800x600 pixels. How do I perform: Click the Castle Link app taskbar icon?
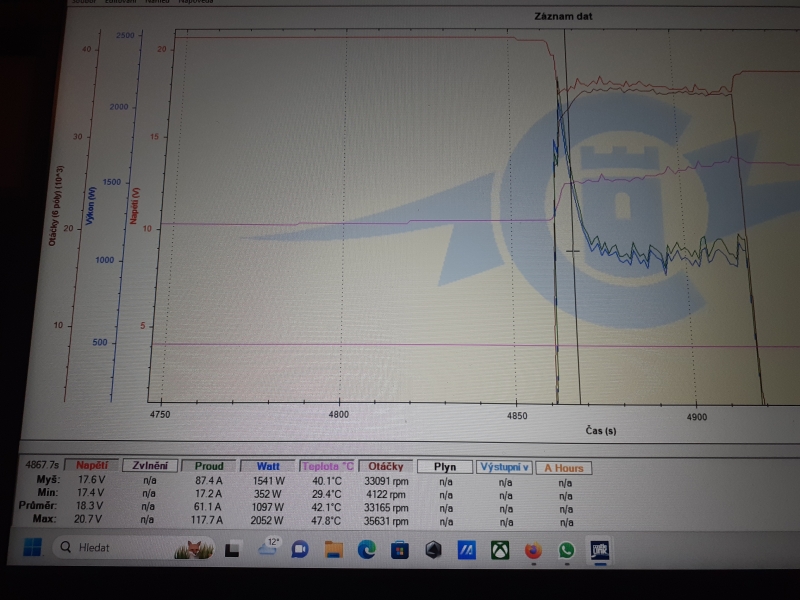[599, 551]
